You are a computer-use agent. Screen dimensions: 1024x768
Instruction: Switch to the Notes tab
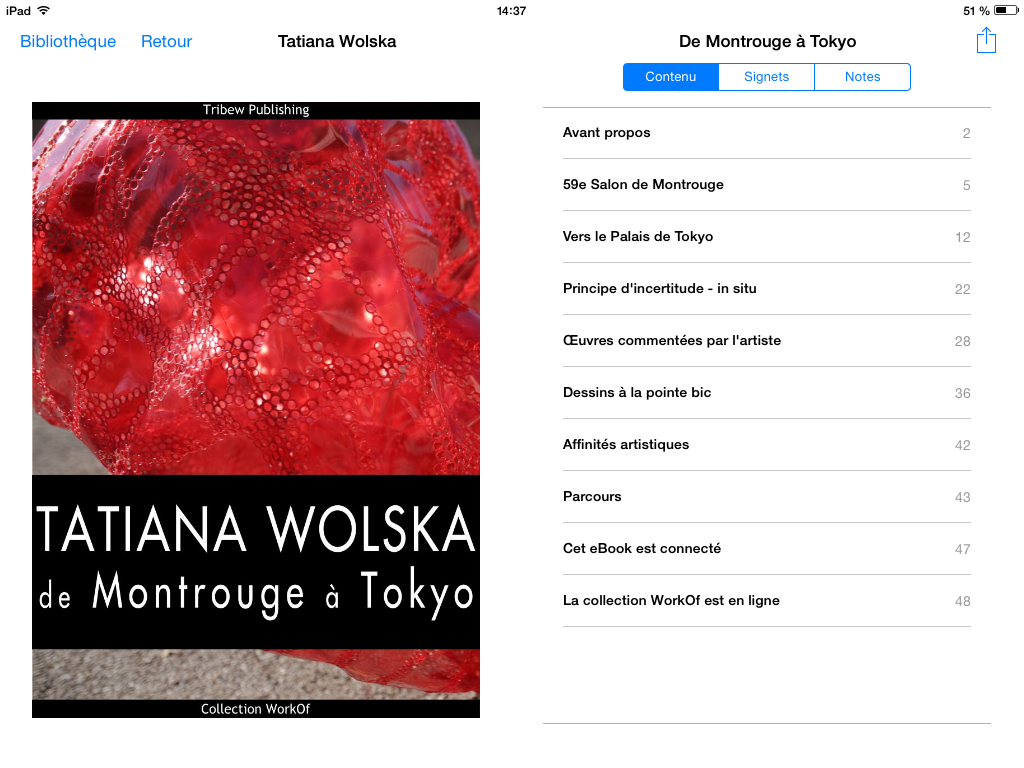[863, 77]
